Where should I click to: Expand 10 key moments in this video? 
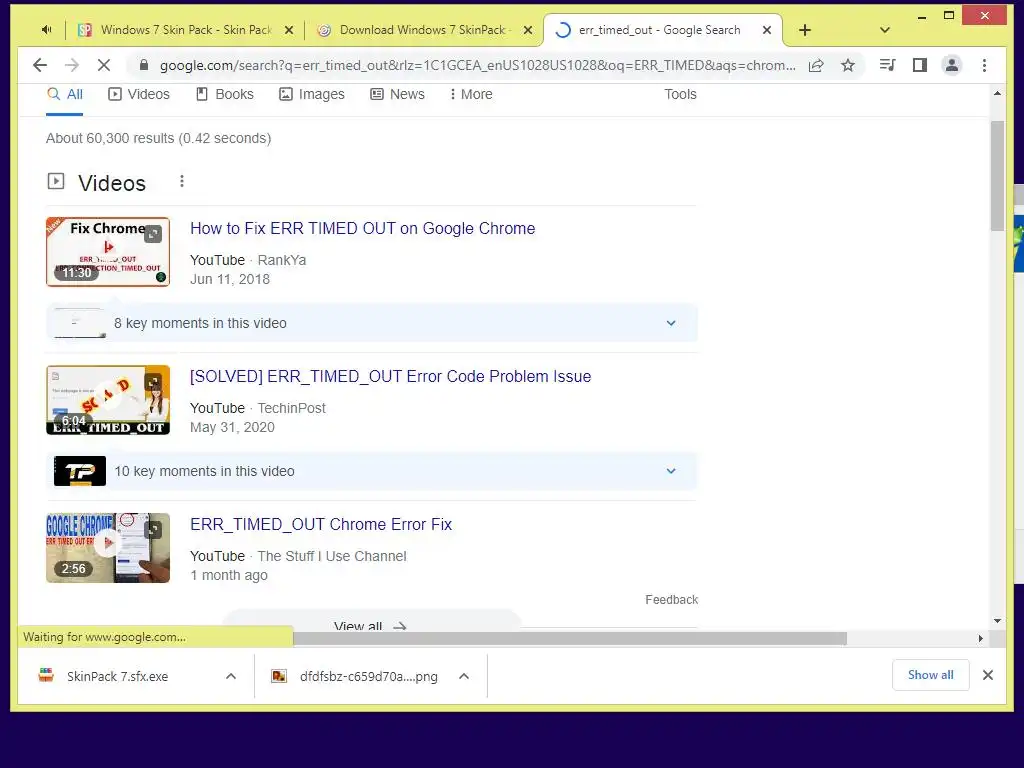(372, 472)
